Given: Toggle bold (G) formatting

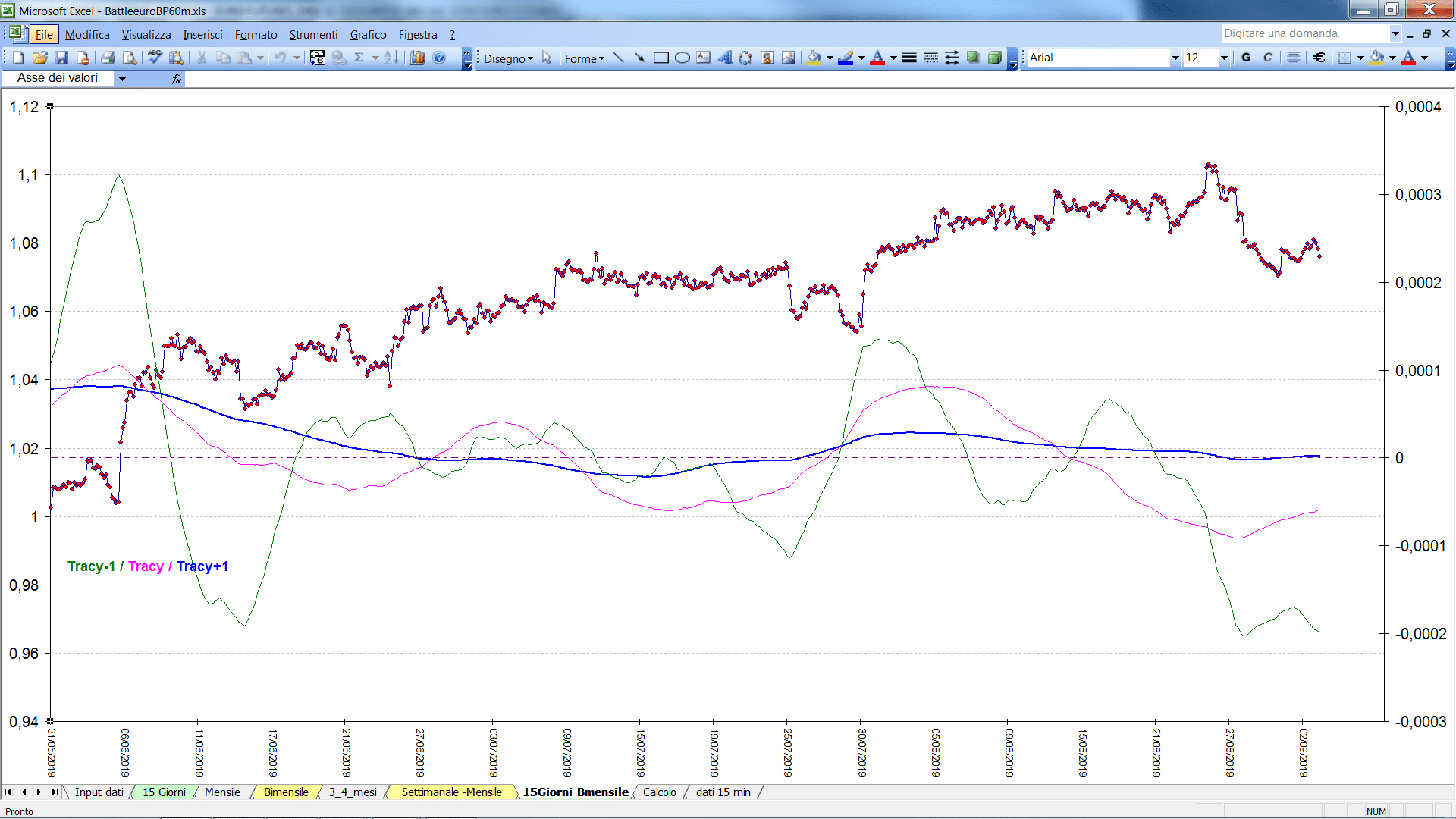Looking at the screenshot, I should (x=1246, y=58).
